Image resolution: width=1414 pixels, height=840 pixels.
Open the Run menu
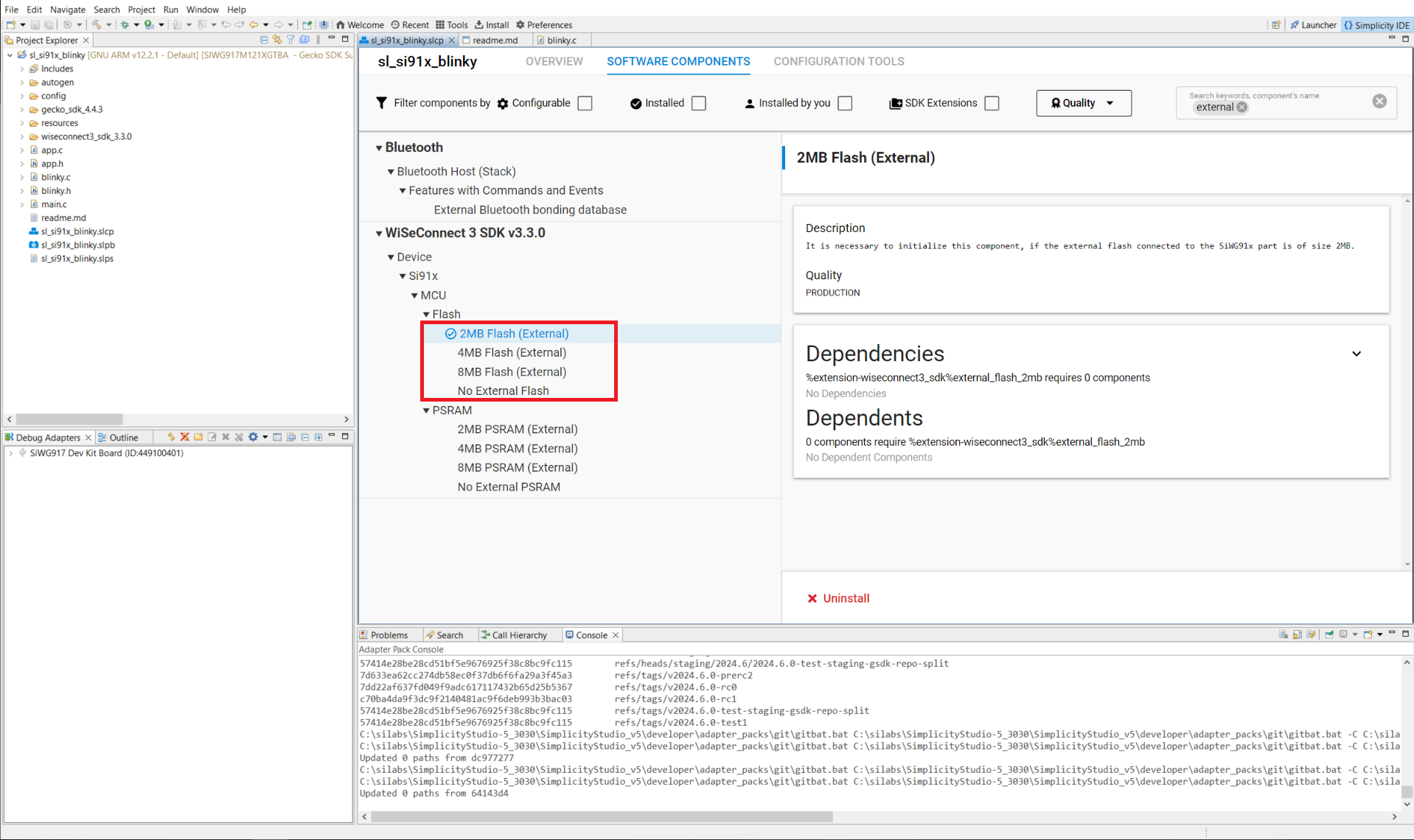pos(170,10)
